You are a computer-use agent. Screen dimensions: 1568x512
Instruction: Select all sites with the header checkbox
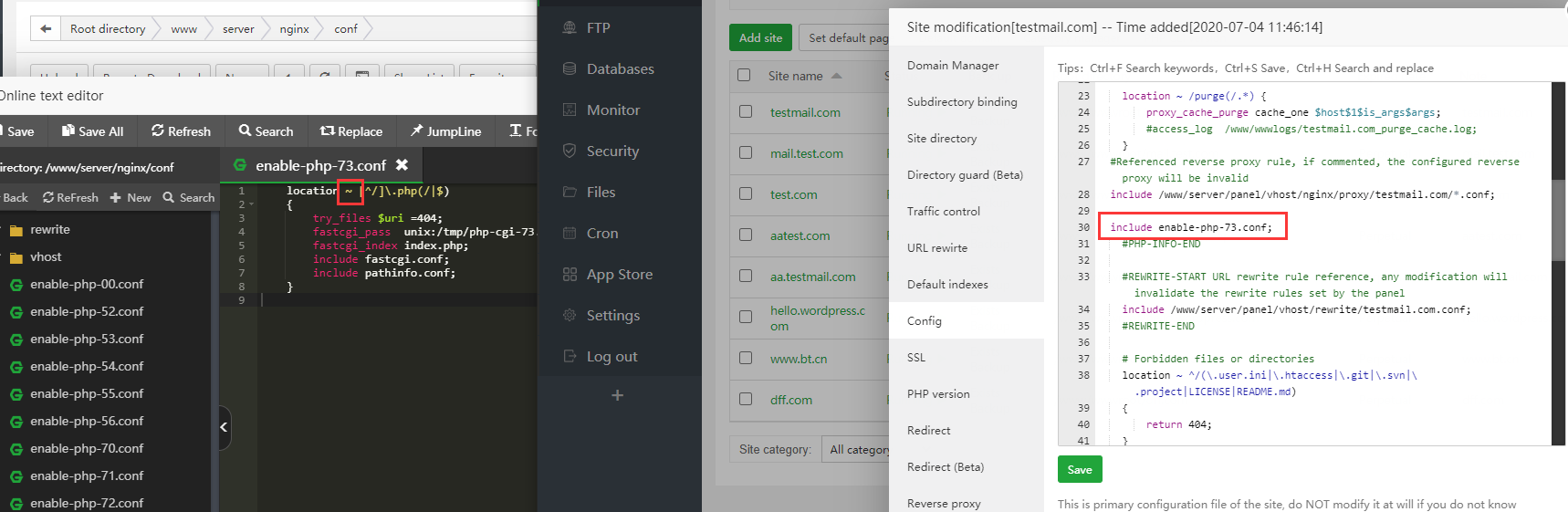pos(744,75)
